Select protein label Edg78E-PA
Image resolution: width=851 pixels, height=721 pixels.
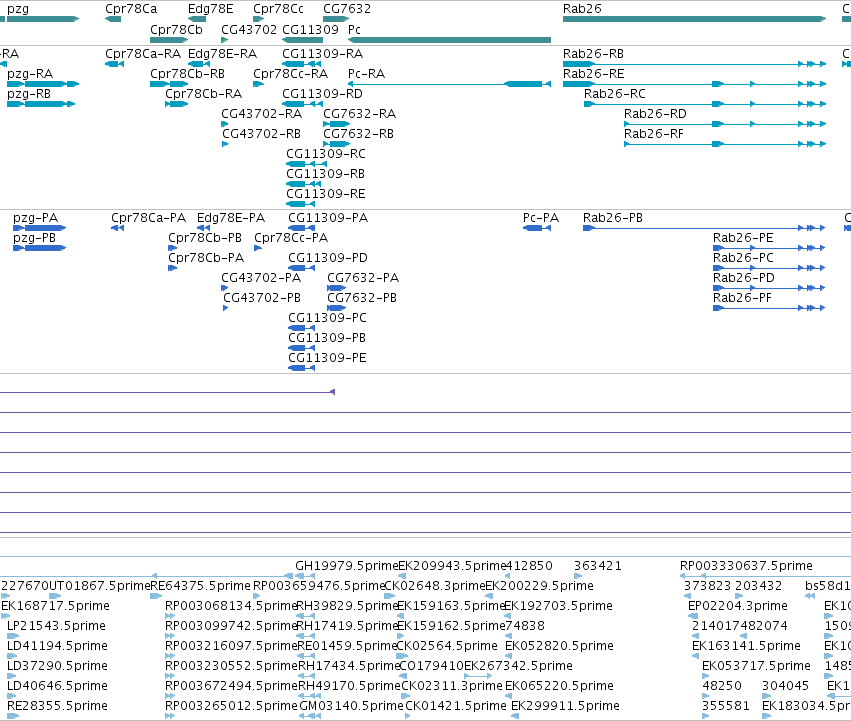pos(231,218)
